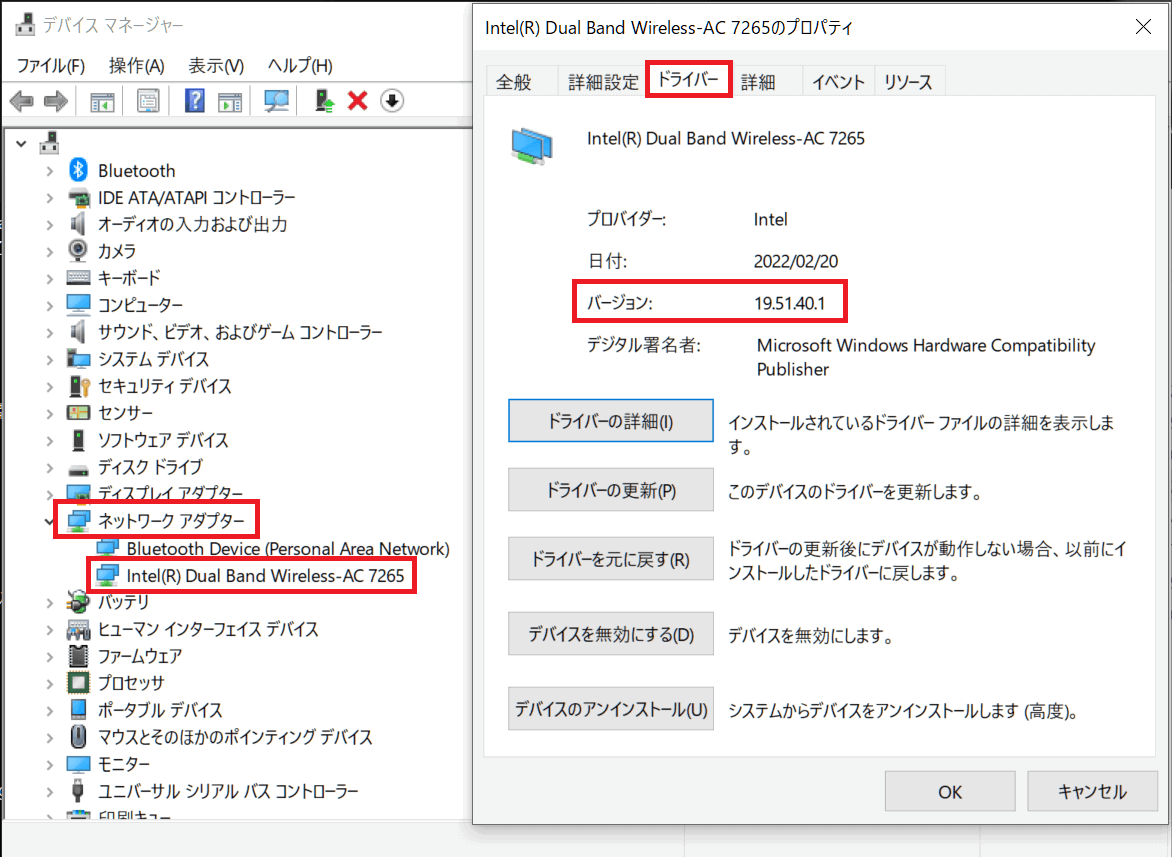Click the circled down-arrow disable device icon

(392, 100)
